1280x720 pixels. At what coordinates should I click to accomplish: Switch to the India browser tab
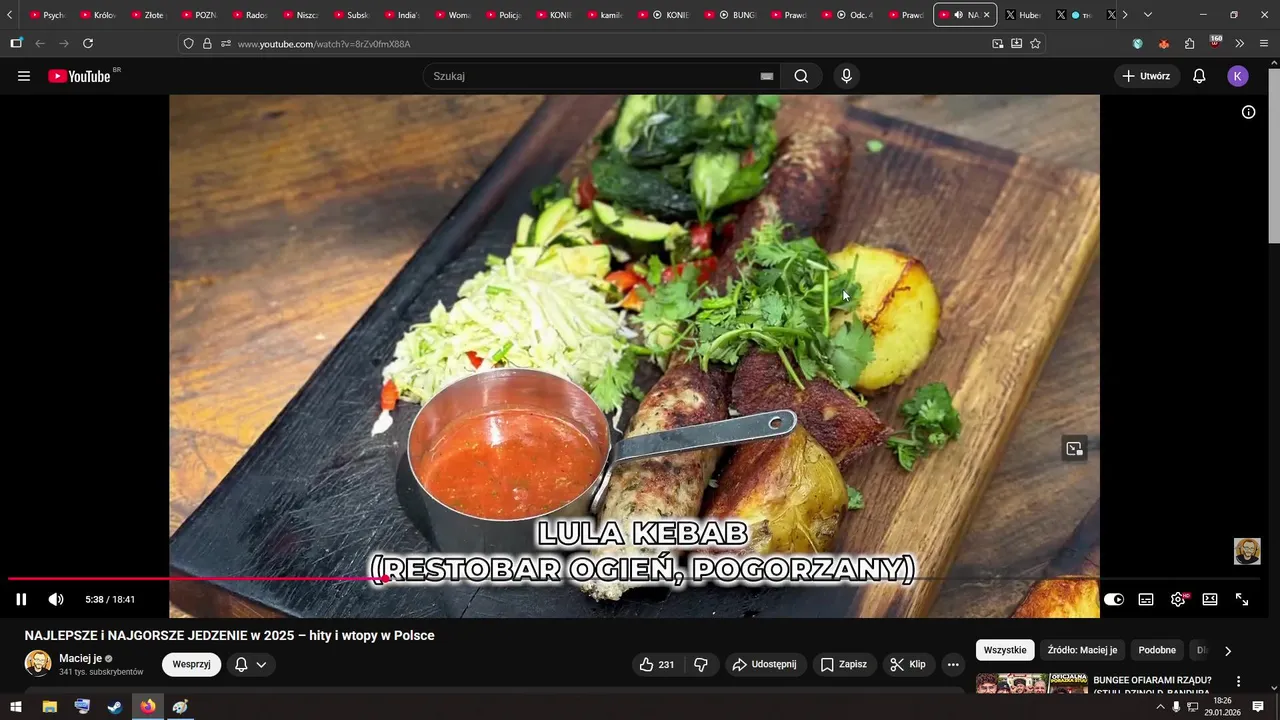tap(401, 15)
